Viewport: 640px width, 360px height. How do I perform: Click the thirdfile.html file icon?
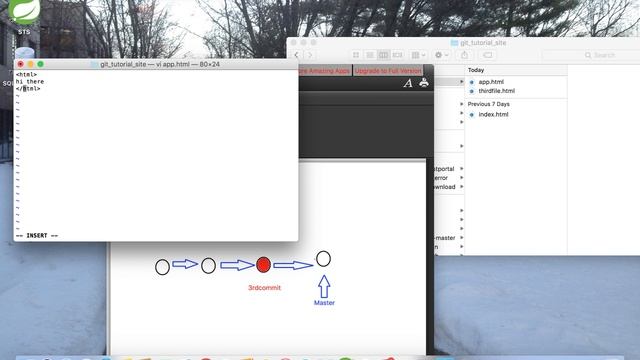pos(472,91)
